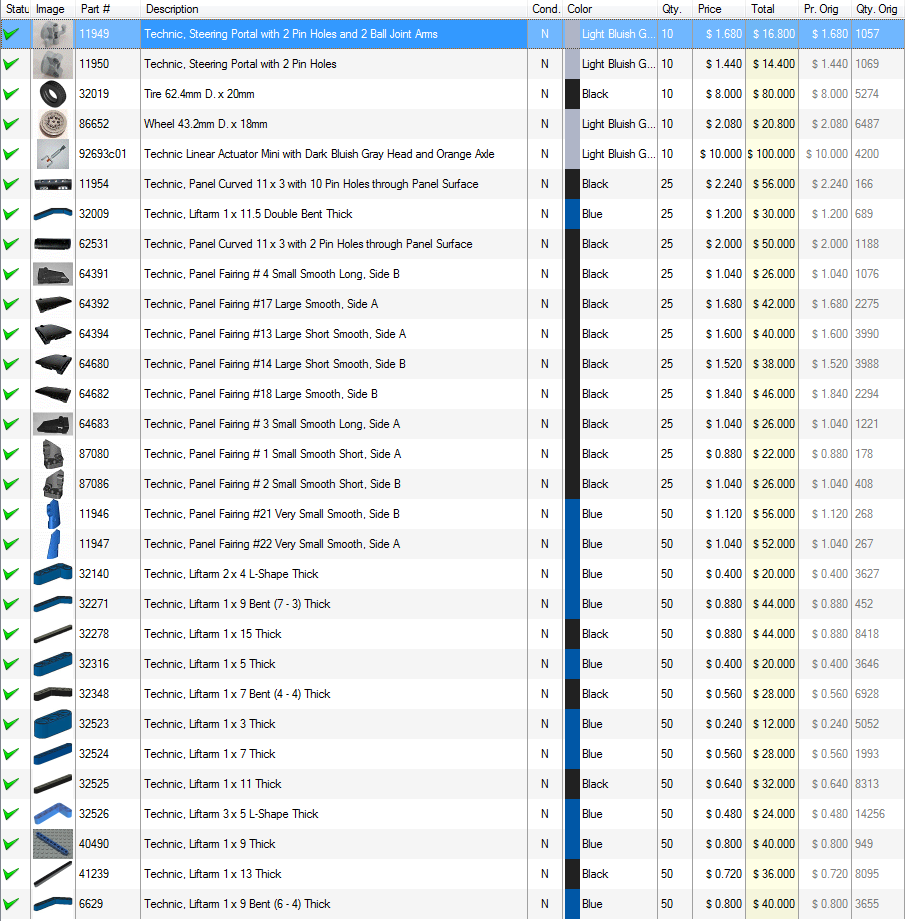
Task: Click the $ 8.000 price cell for the tire
Action: click(x=723, y=94)
